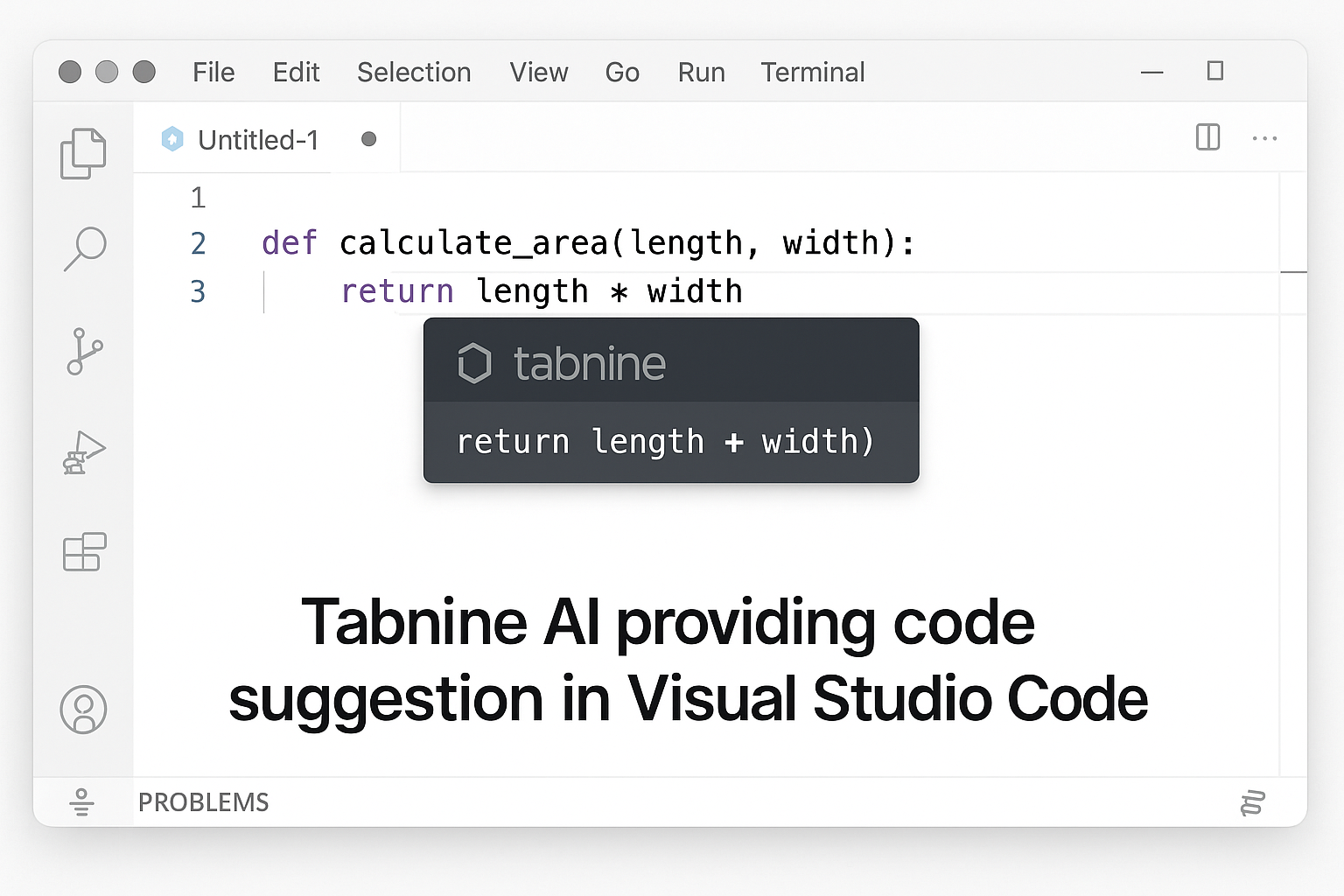Open Run and Debug icon

84,452
